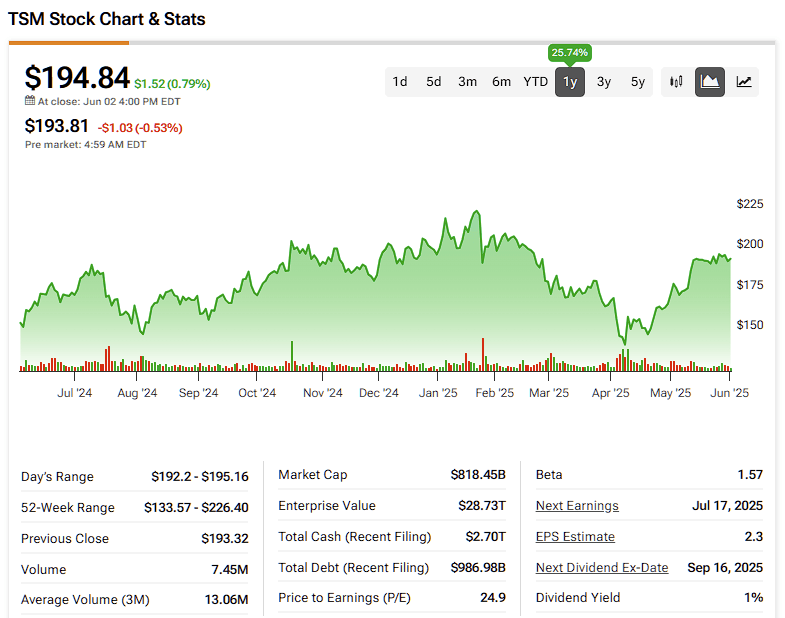Click the Oct '24 axis label
The width and height of the screenshot is (785, 618).
point(257,393)
